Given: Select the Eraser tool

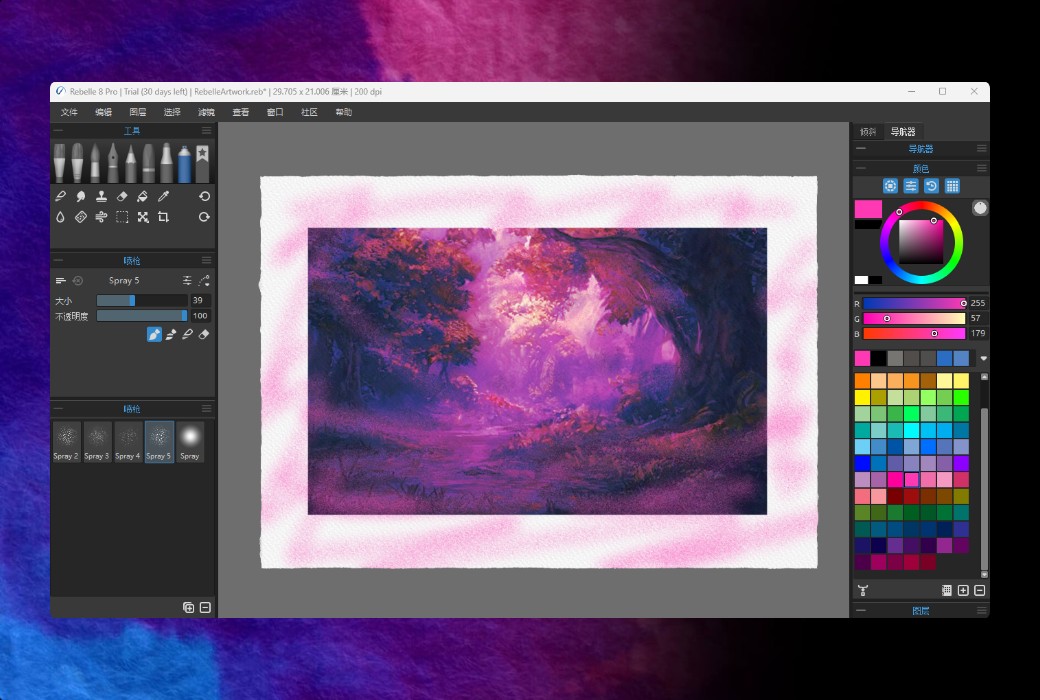Looking at the screenshot, I should click(x=122, y=197).
